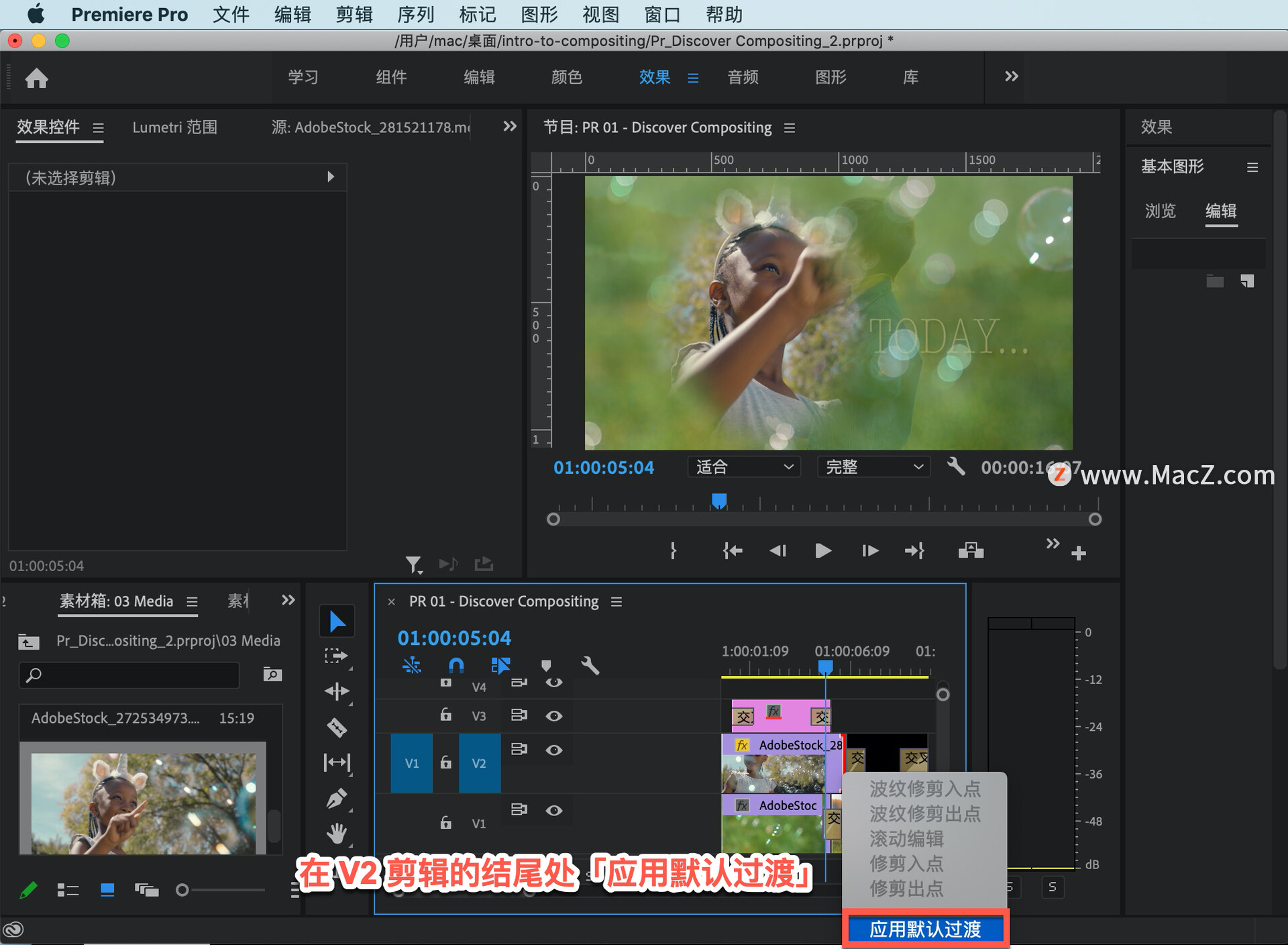Go up one folder in Media bin
Screen dimensions: 1288x949
28,642
